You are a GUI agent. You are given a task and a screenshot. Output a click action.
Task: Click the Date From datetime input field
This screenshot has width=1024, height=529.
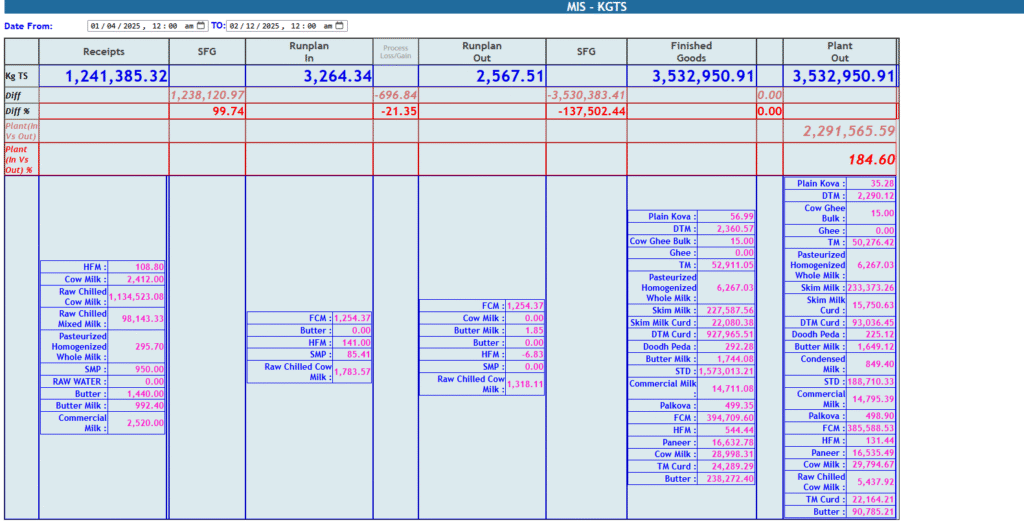click(140, 26)
